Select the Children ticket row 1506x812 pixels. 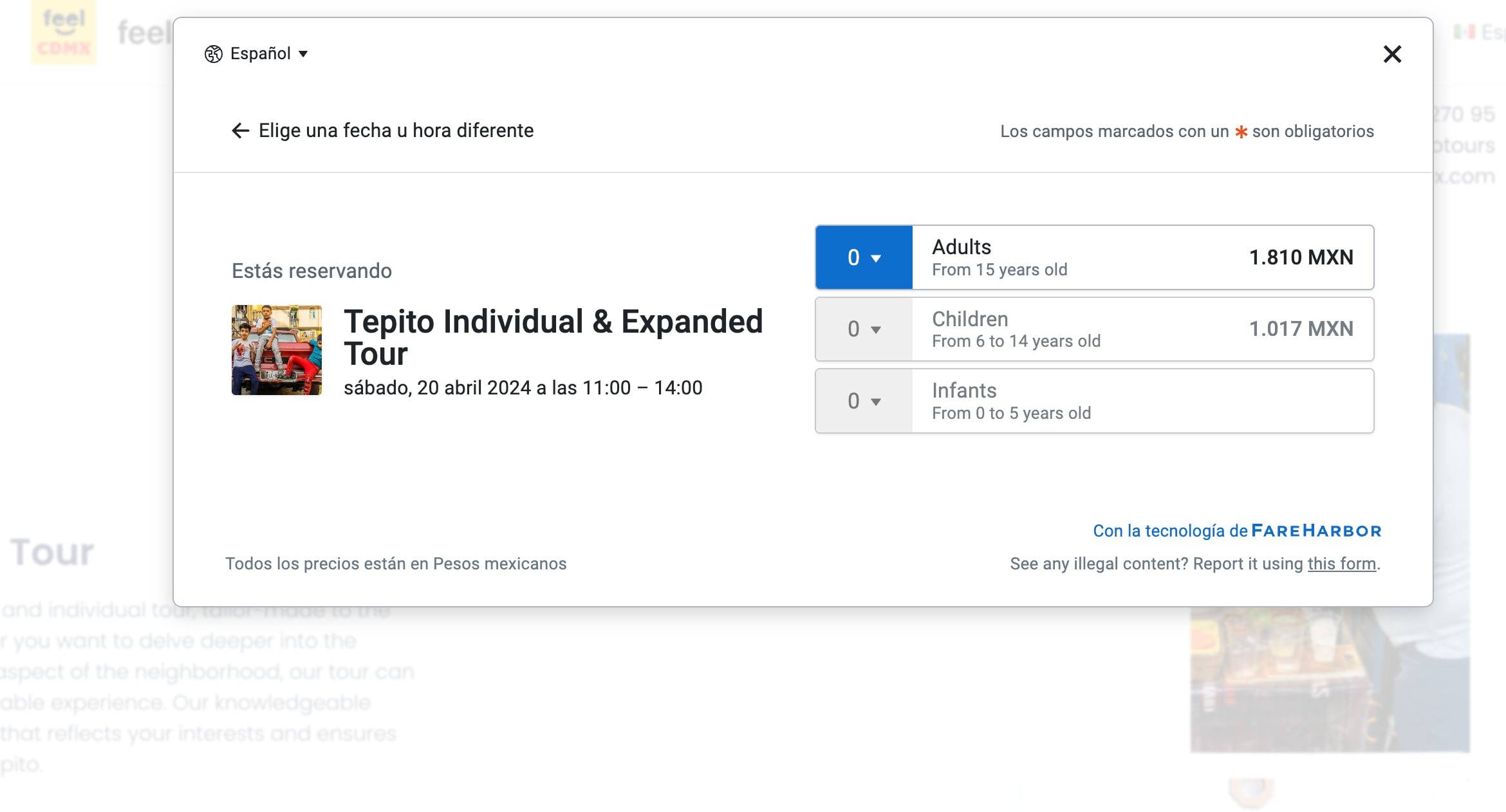1094,329
